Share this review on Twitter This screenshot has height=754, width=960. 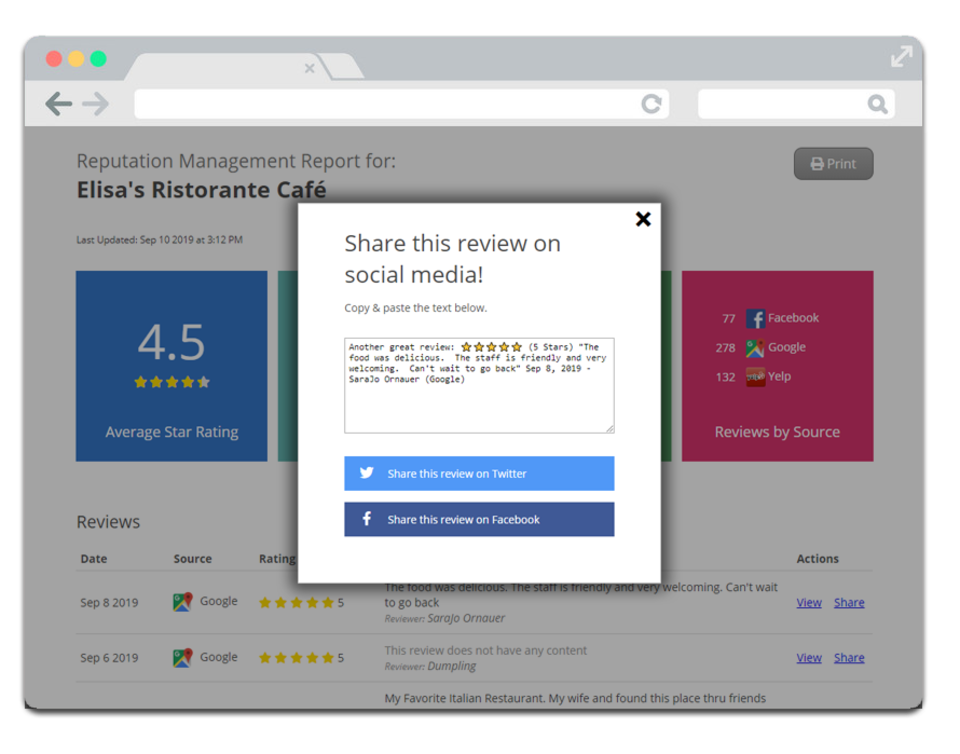[479, 473]
